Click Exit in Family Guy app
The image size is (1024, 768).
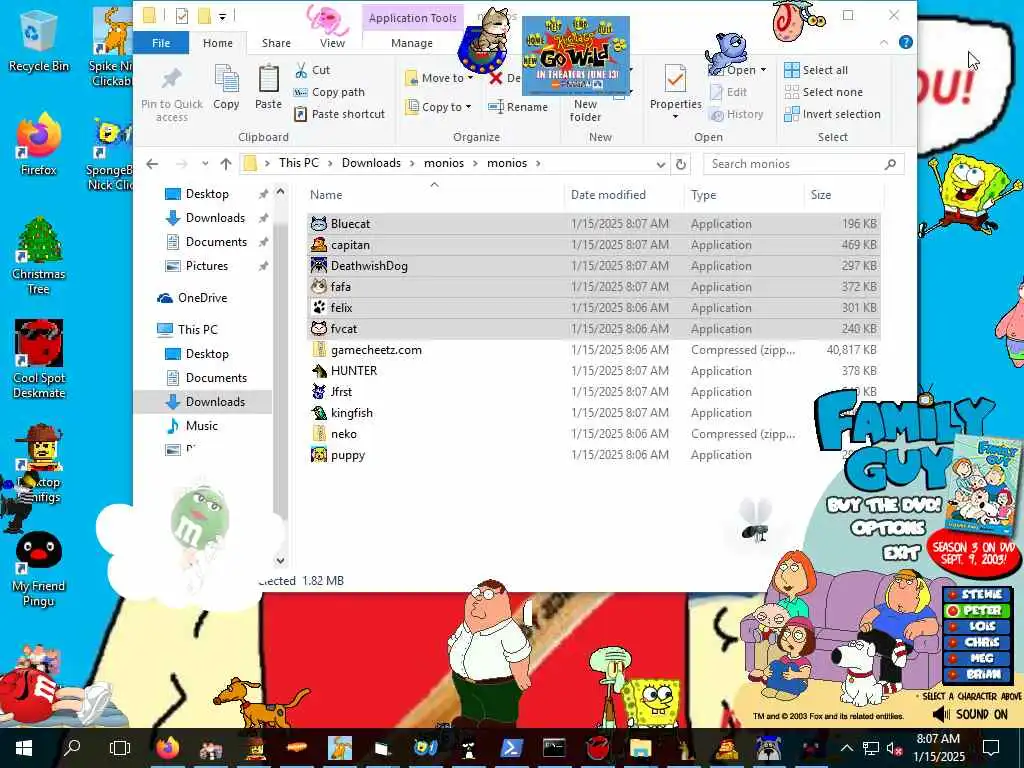[x=901, y=554]
